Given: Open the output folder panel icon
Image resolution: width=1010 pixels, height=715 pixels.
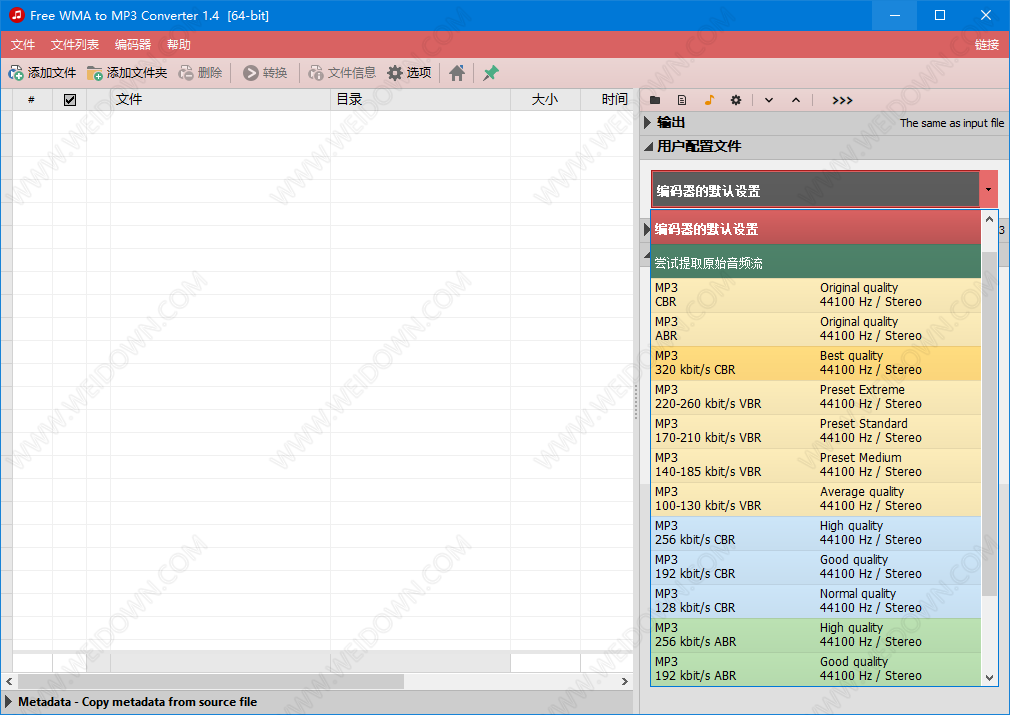Looking at the screenshot, I should point(655,100).
